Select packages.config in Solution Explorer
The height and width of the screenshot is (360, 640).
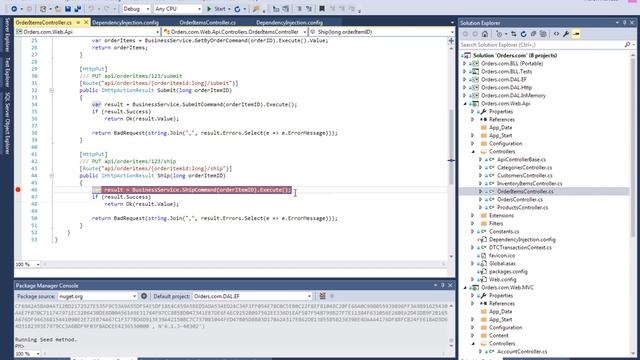coord(508,271)
